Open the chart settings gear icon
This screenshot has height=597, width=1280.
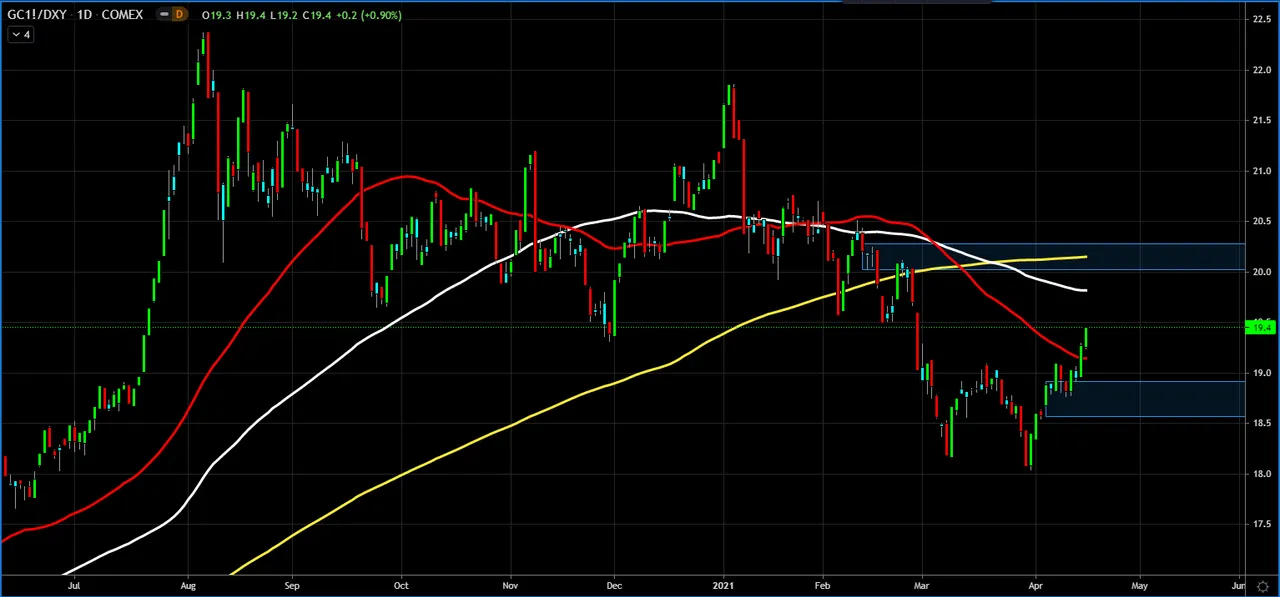click(1263, 587)
